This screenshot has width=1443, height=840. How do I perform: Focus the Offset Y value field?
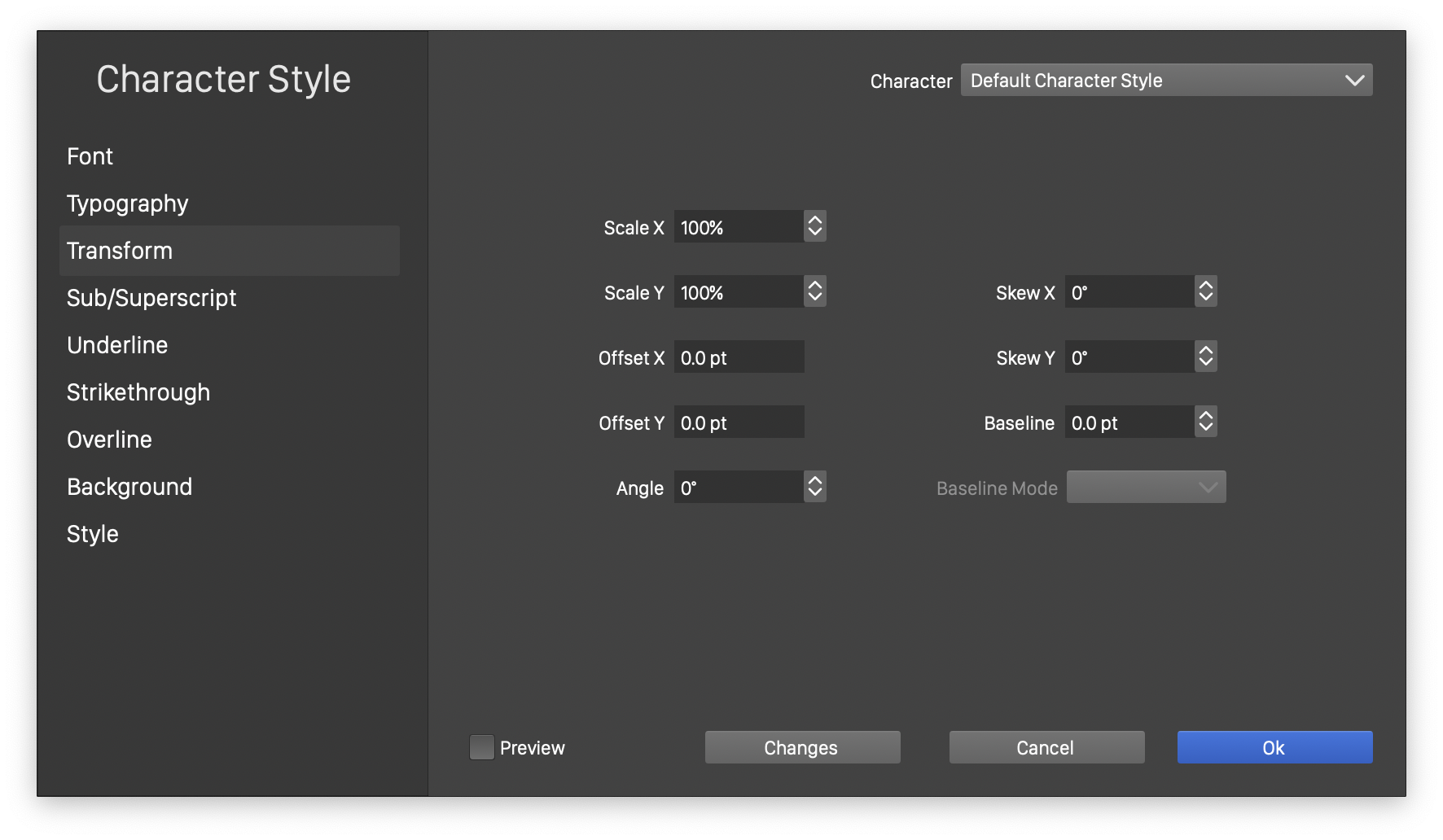(739, 422)
